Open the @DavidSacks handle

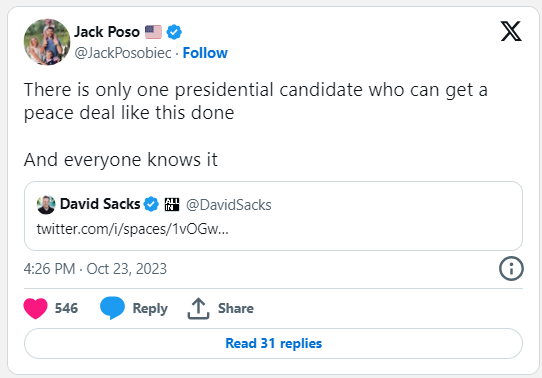[228, 205]
